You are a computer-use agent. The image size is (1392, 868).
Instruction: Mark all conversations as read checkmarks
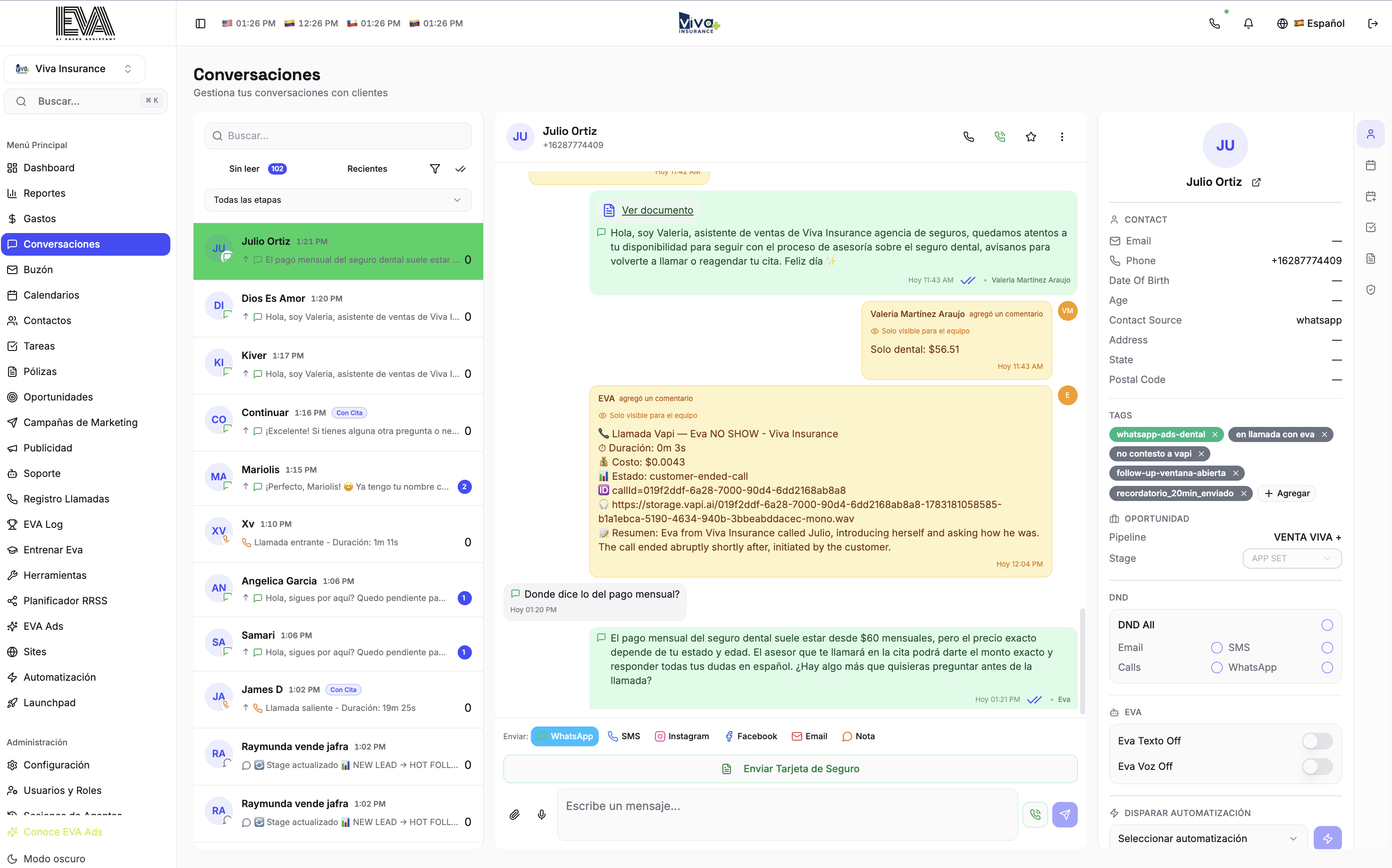point(461,169)
